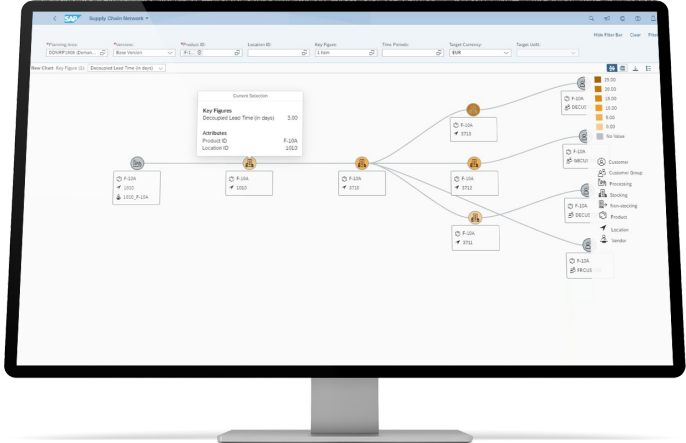The width and height of the screenshot is (686, 443).
Task: Expand the Target Currency EUR dropdown
Action: (x=506, y=52)
